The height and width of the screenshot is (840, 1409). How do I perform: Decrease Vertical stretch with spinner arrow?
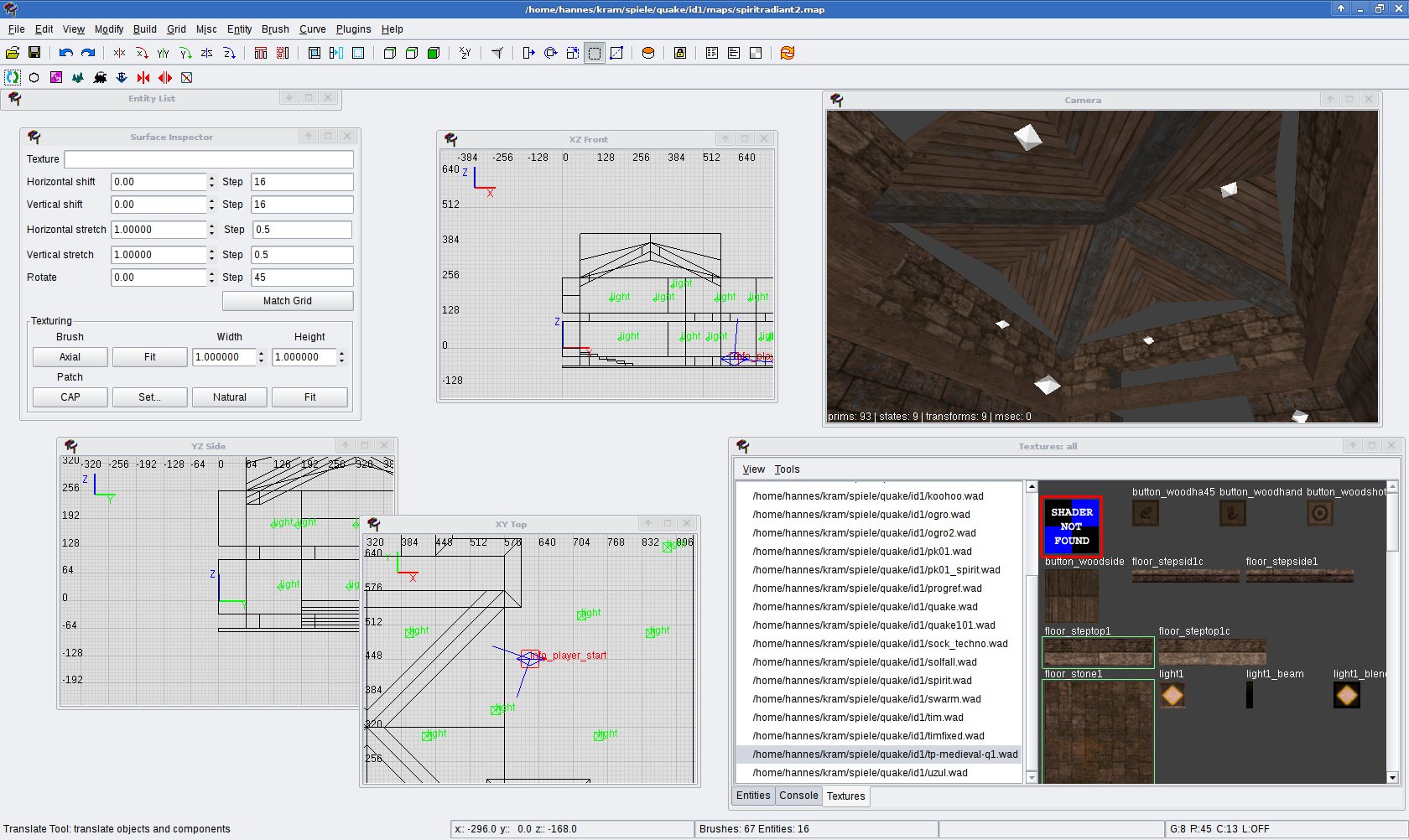211,258
